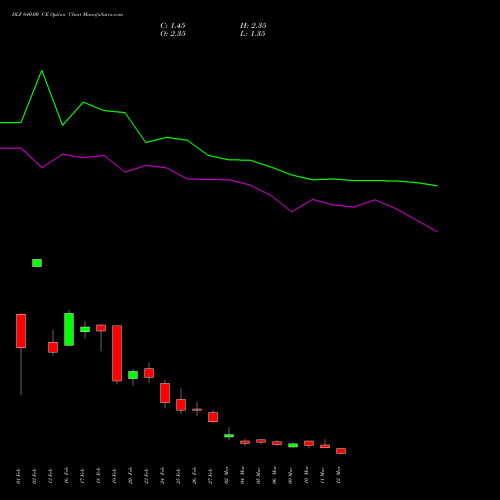
Task: Select the 01 Feb red candlestick
Action: tap(21, 331)
